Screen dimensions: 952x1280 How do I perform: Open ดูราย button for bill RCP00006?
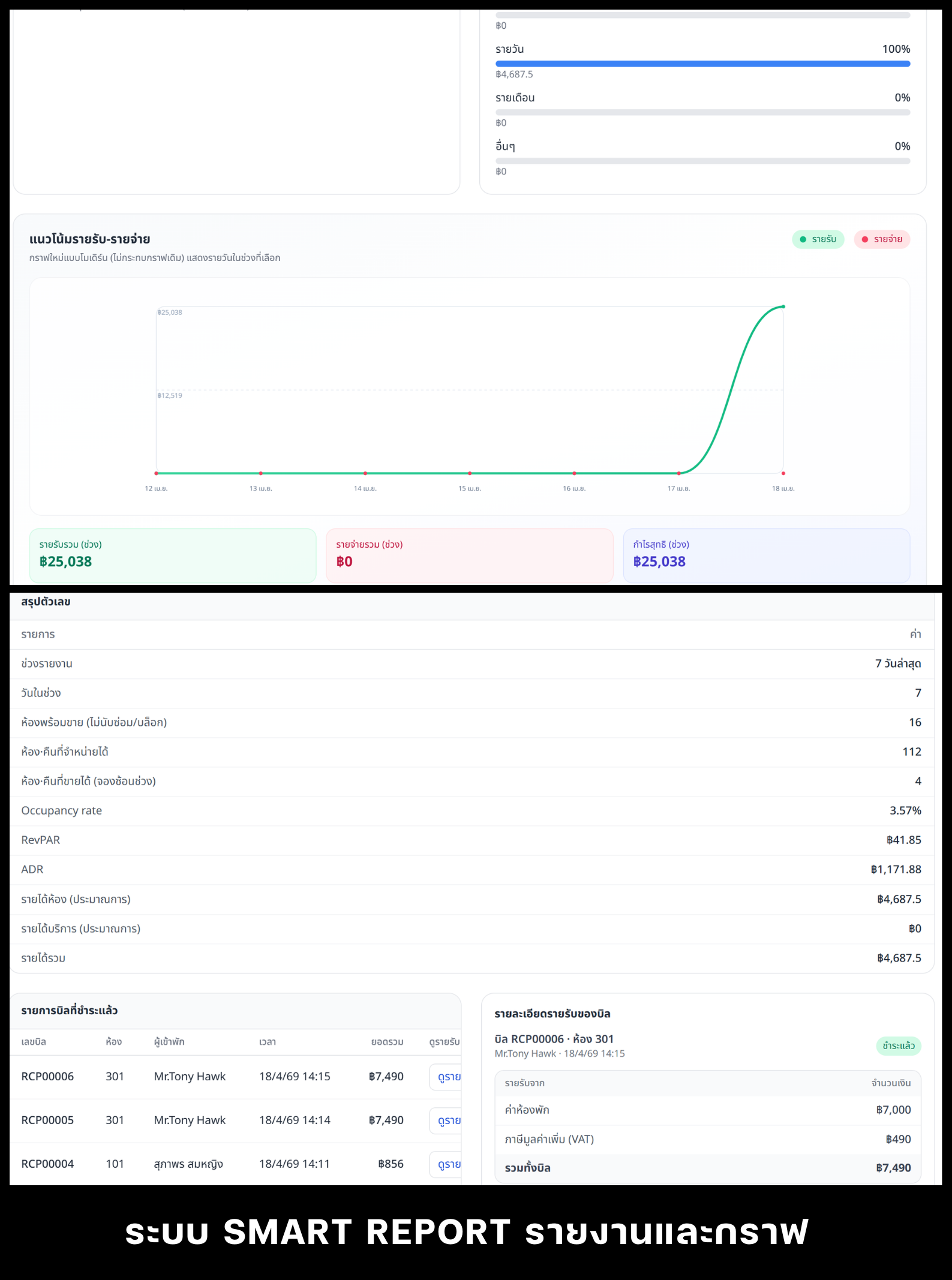447,1077
